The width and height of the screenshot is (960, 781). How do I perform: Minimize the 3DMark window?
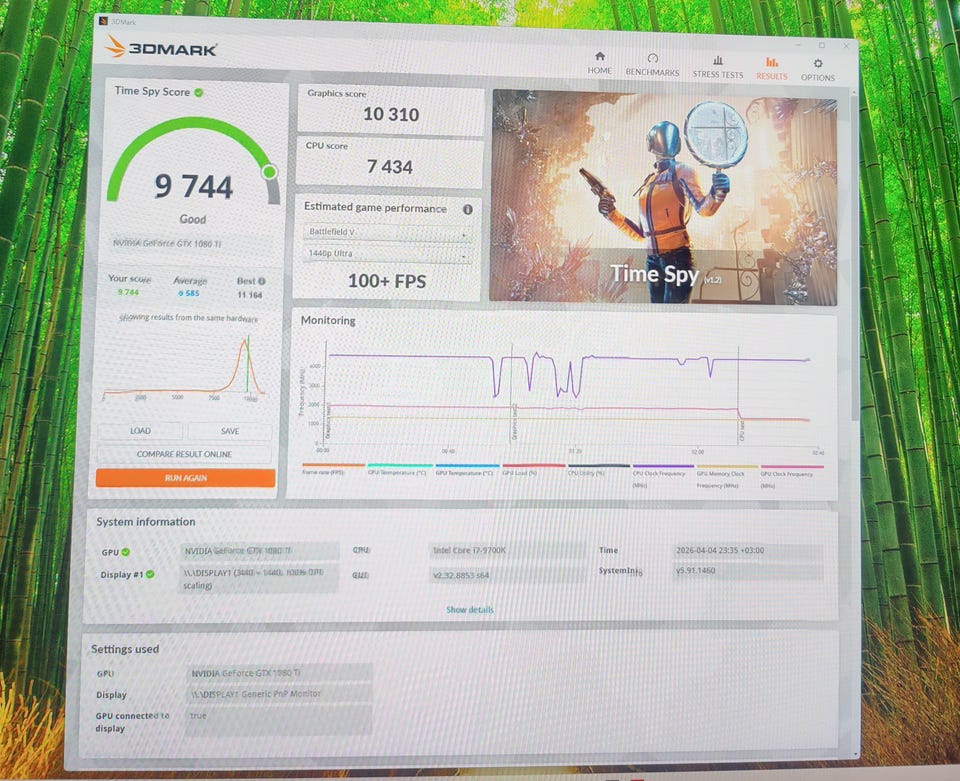[x=799, y=44]
